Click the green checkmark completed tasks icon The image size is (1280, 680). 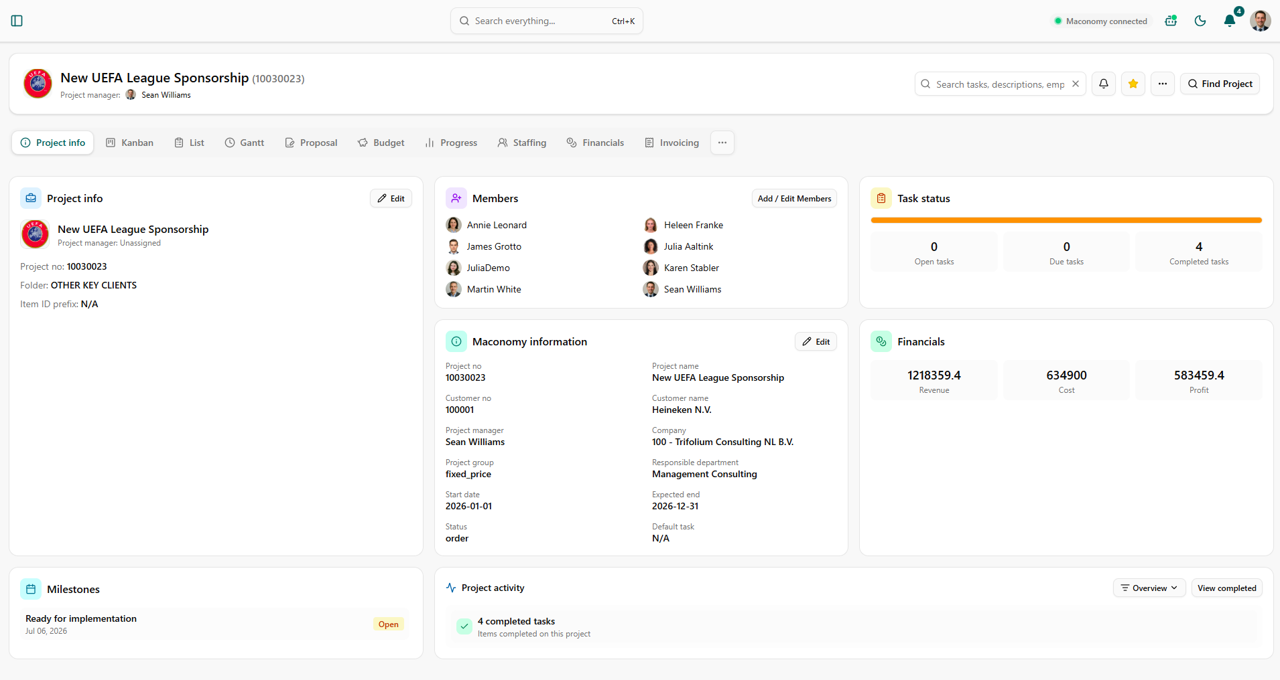coord(464,626)
